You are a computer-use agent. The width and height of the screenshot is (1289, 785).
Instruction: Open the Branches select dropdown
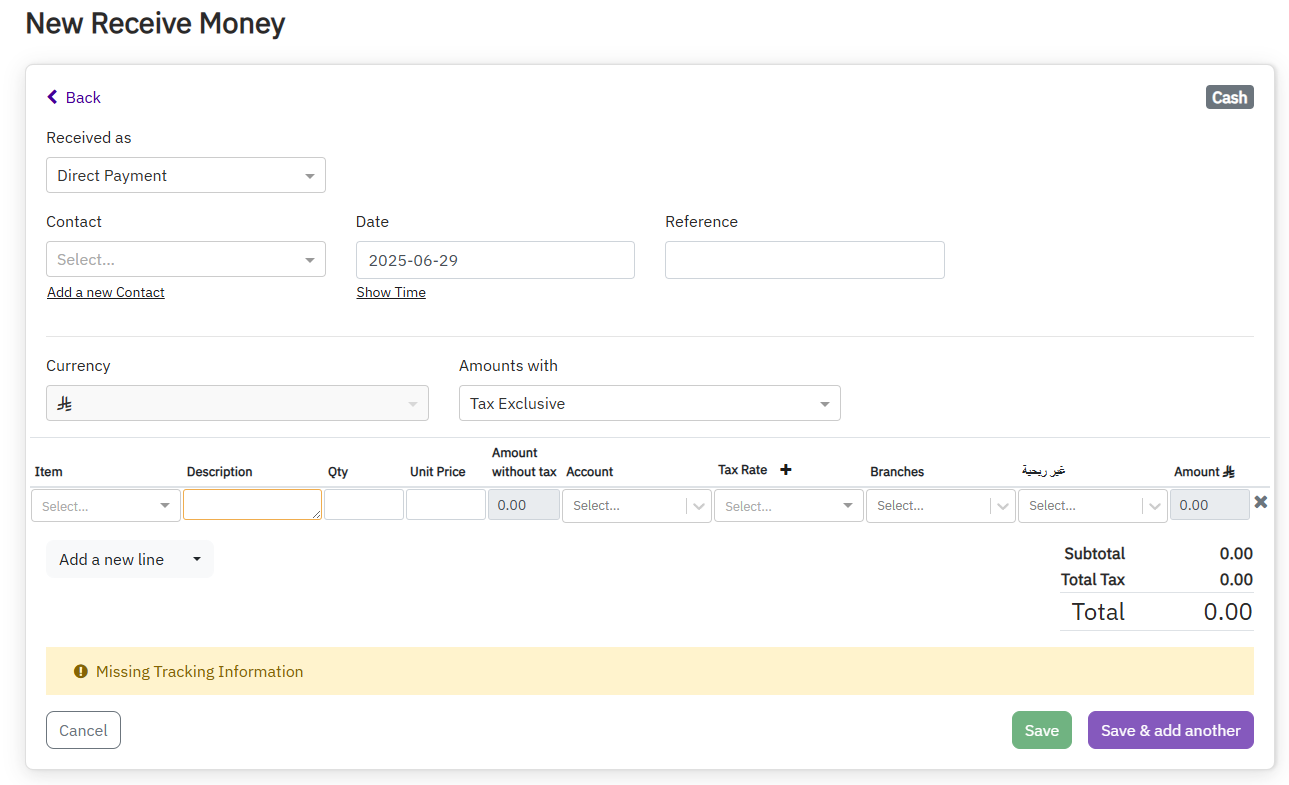940,506
